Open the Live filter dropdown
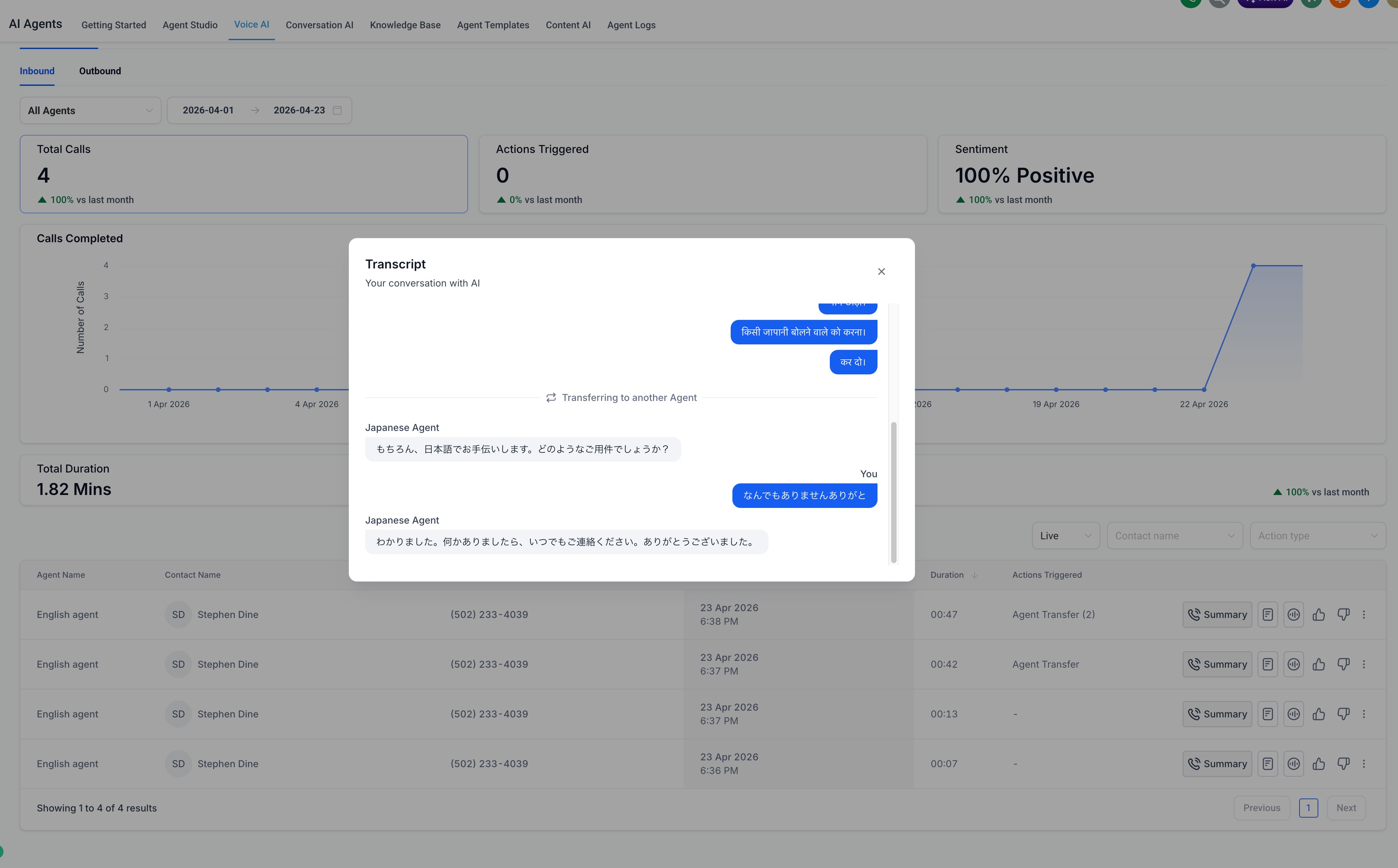 coord(1066,536)
